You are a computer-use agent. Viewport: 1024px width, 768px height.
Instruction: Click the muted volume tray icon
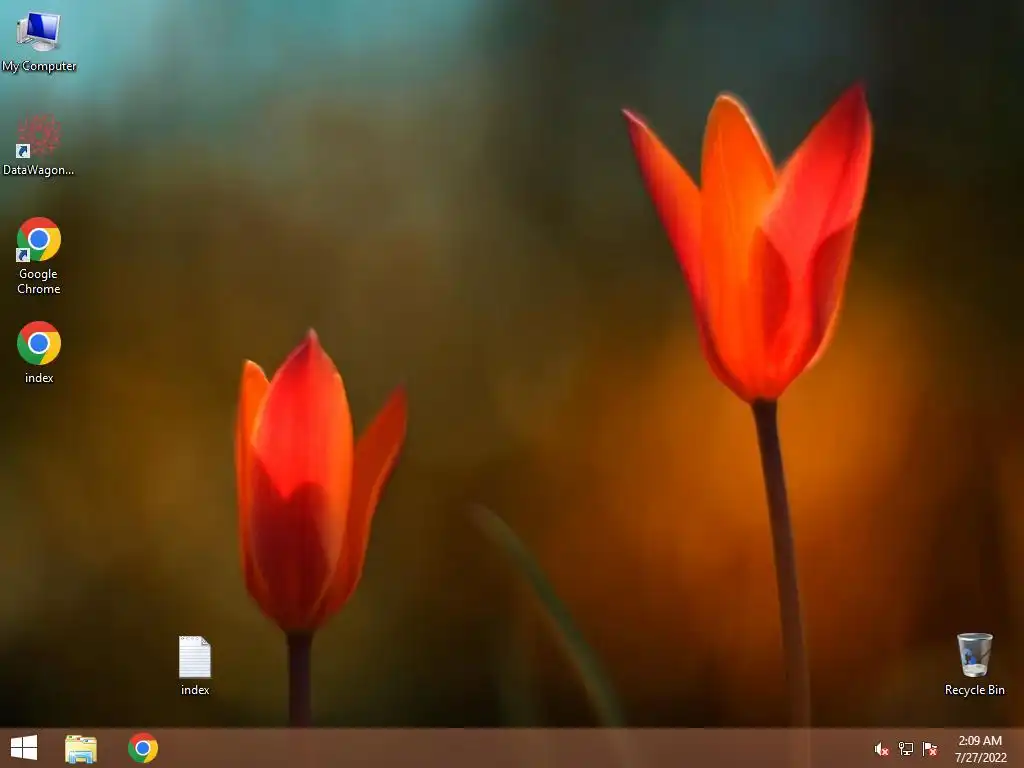pyautogui.click(x=882, y=749)
